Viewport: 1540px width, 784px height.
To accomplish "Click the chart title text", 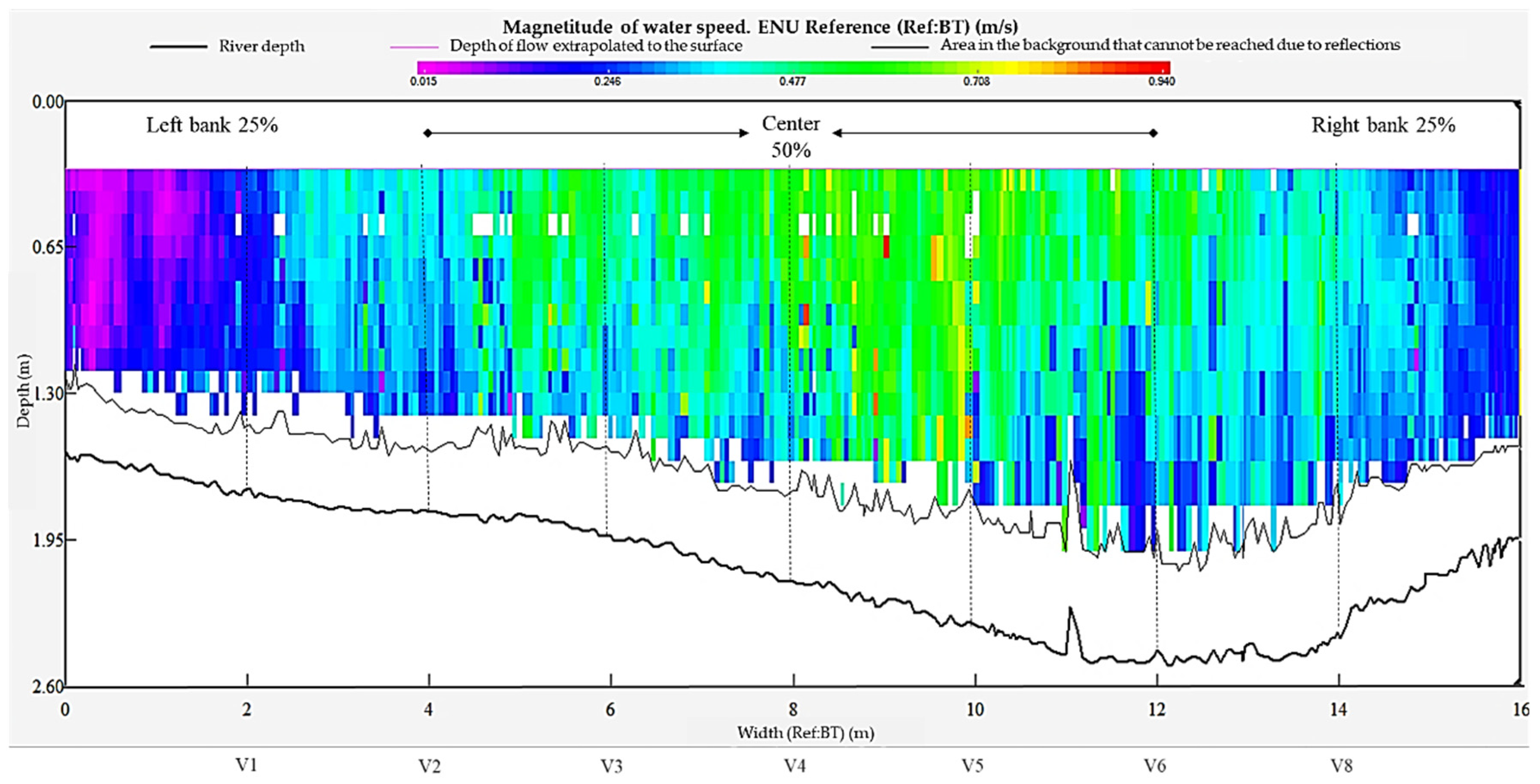I will (760, 27).
